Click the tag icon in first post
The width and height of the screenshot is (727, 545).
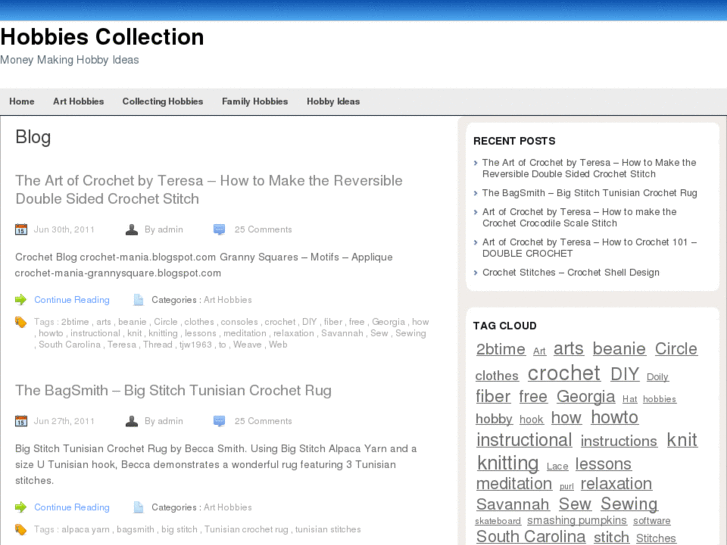pos(21,322)
